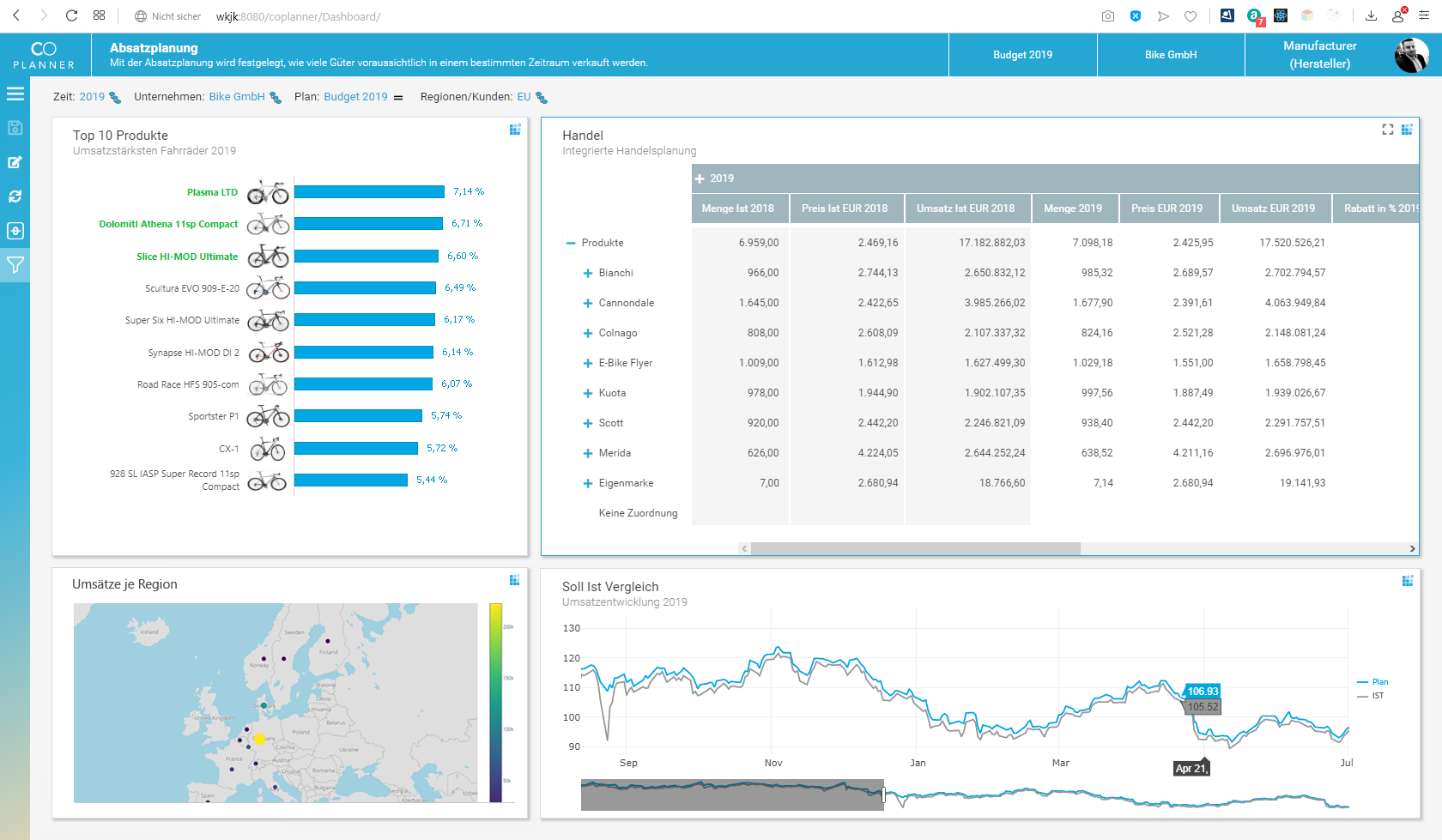Click the drill-target icon in the sidebar
The image size is (1442, 840).
[15, 231]
